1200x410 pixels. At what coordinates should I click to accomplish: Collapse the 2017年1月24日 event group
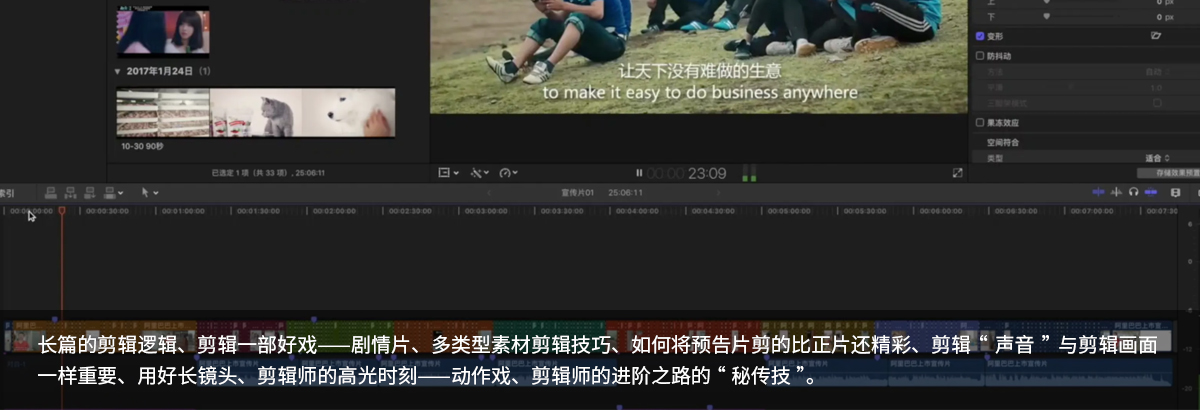117,72
